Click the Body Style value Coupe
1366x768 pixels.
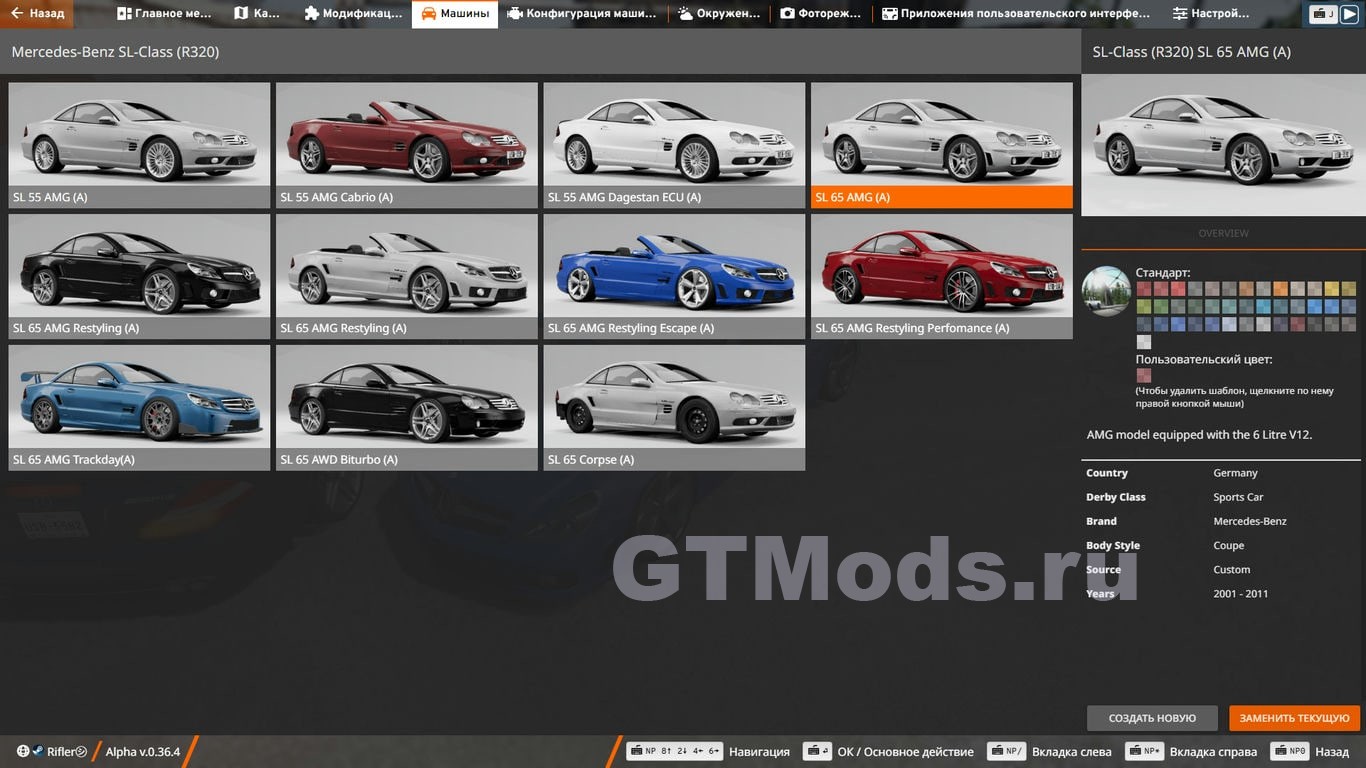(1229, 546)
